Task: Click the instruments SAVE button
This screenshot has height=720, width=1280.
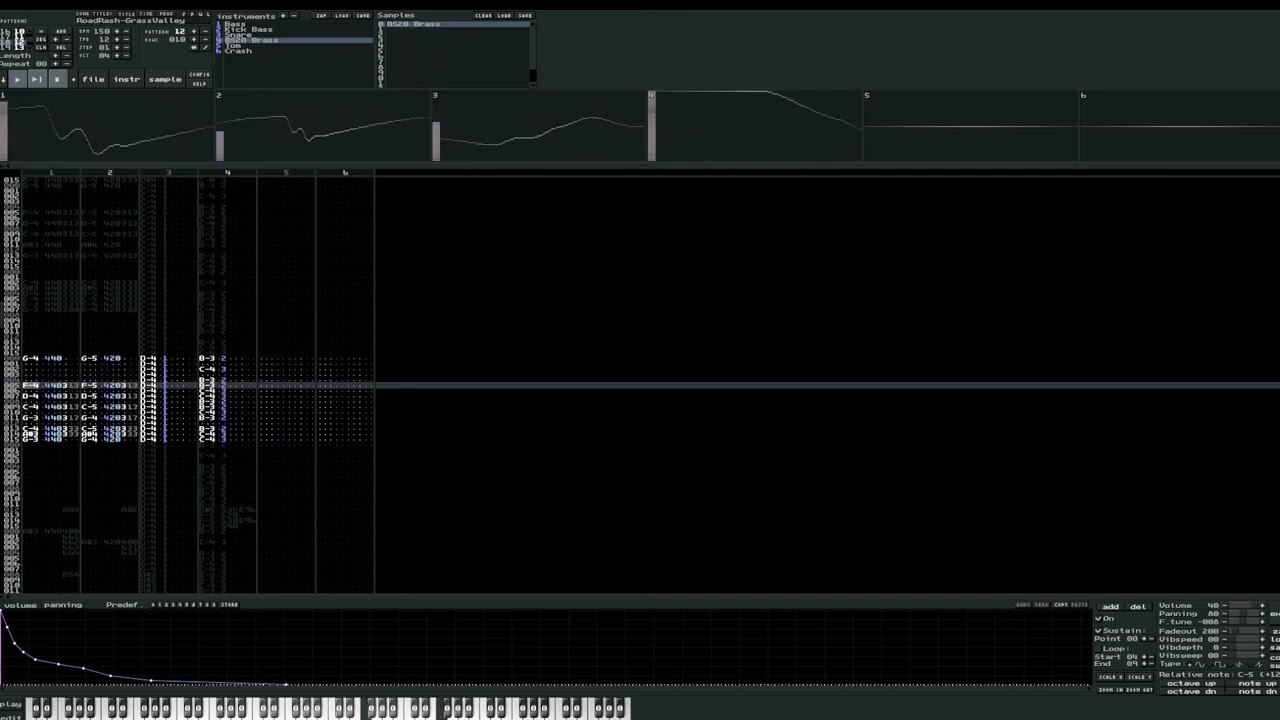Action: click(362, 16)
